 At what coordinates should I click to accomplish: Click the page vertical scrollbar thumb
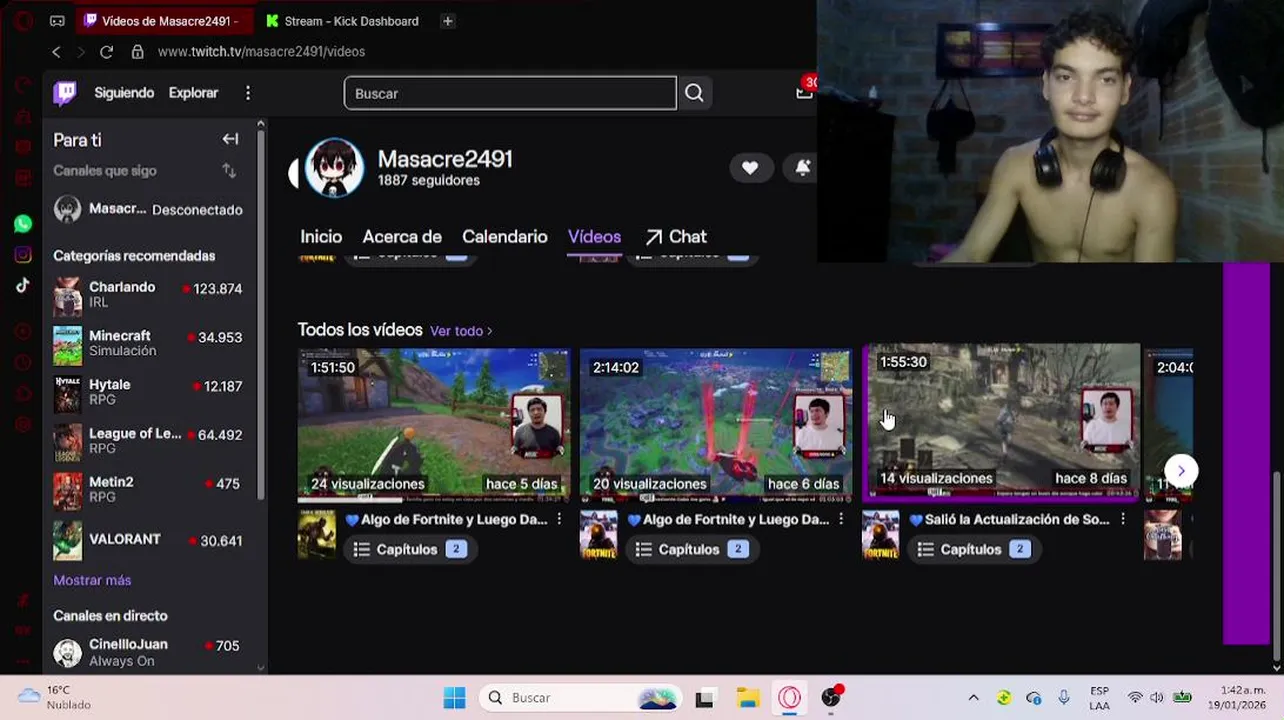pos(1276,567)
